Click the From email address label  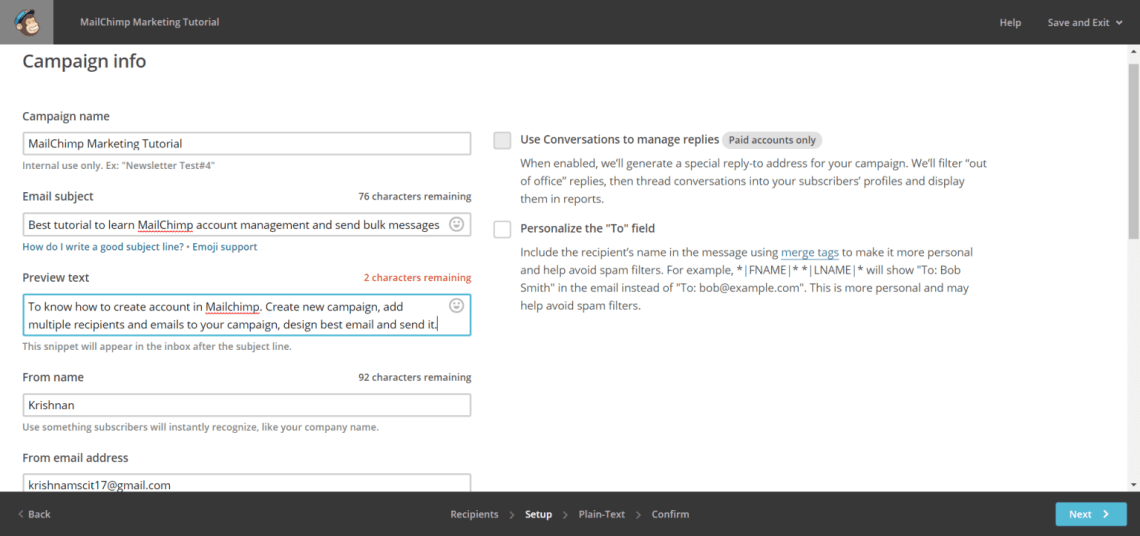76,457
